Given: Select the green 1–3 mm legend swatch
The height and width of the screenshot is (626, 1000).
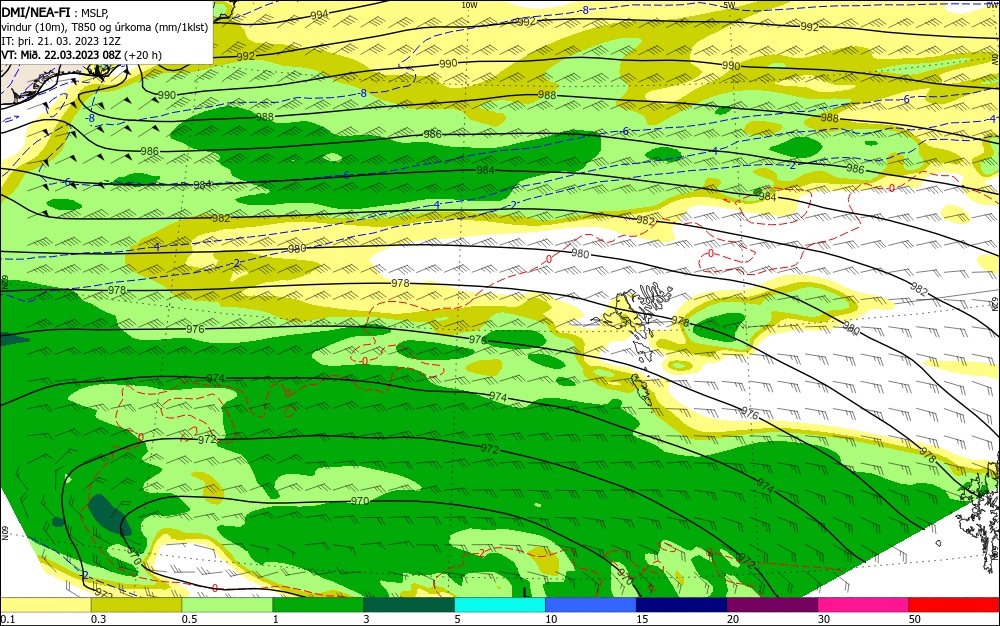Looking at the screenshot, I should (318, 605).
